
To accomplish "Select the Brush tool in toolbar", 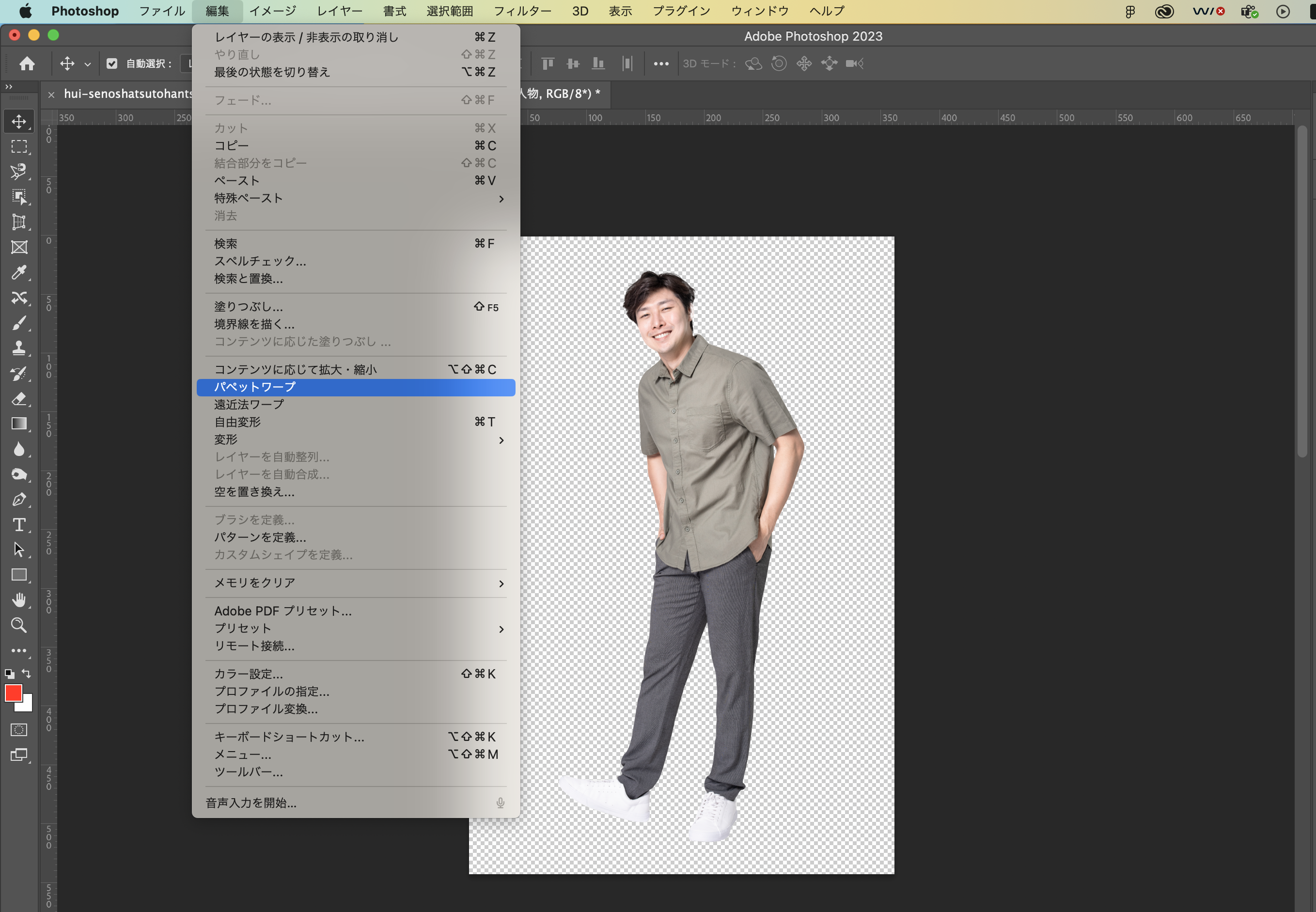I will (19, 323).
